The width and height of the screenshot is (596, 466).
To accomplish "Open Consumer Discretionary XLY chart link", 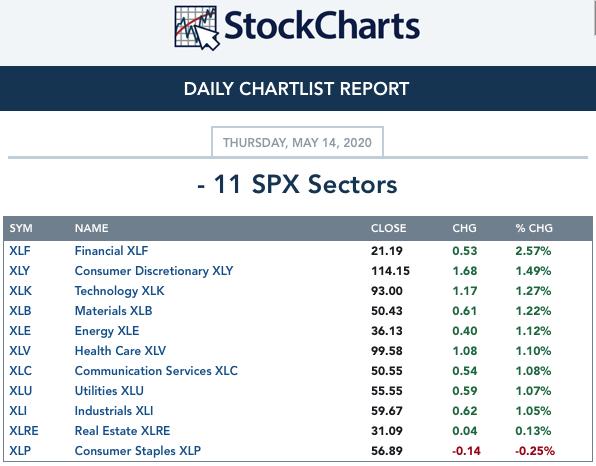I will pos(154,271).
